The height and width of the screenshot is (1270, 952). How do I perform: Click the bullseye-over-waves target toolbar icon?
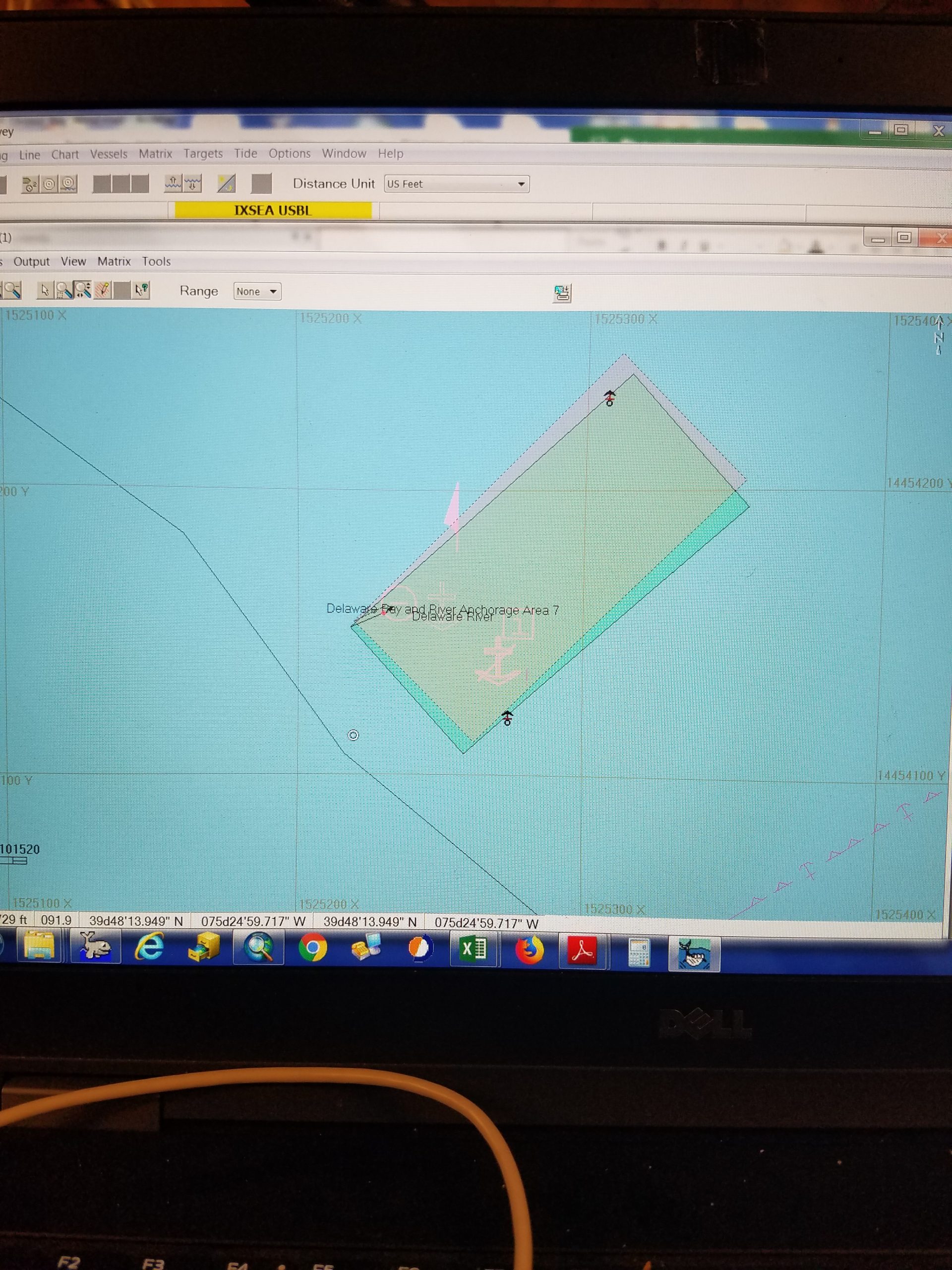pyautogui.click(x=68, y=185)
